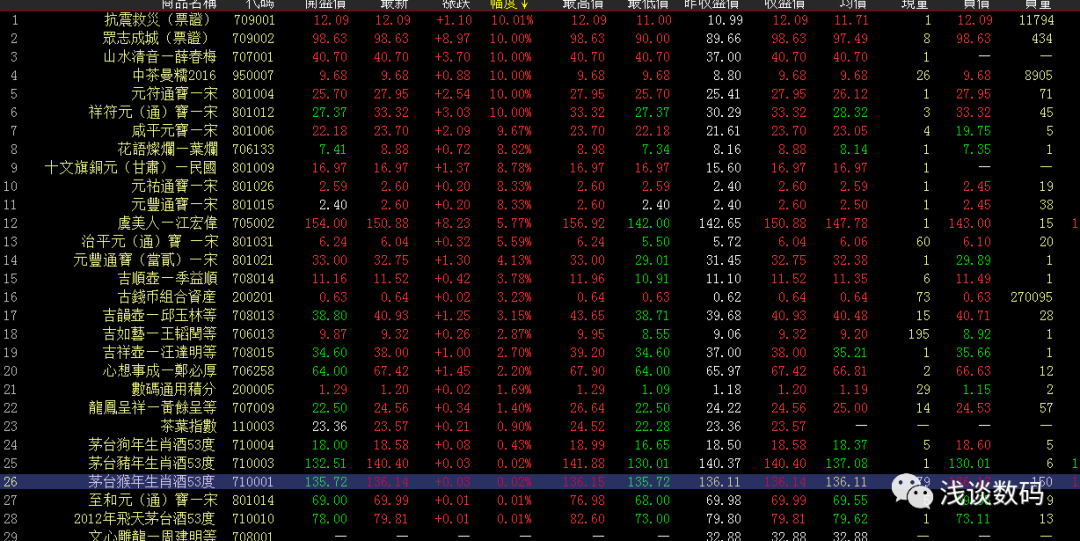Image resolution: width=1080 pixels, height=541 pixels.
Task: Select the 抗震救災（票證） row name
Action: coord(160,20)
